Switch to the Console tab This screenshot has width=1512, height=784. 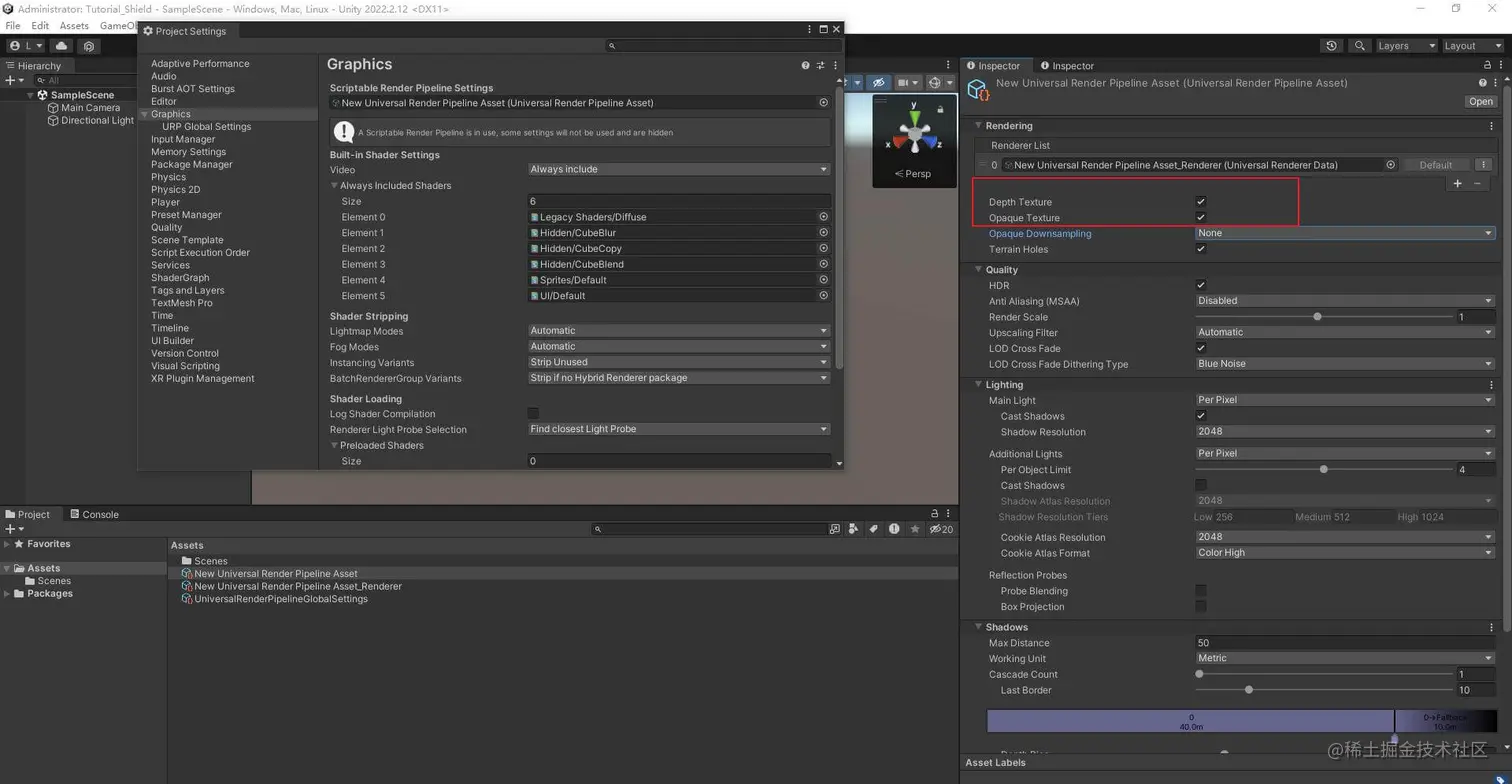click(95, 514)
